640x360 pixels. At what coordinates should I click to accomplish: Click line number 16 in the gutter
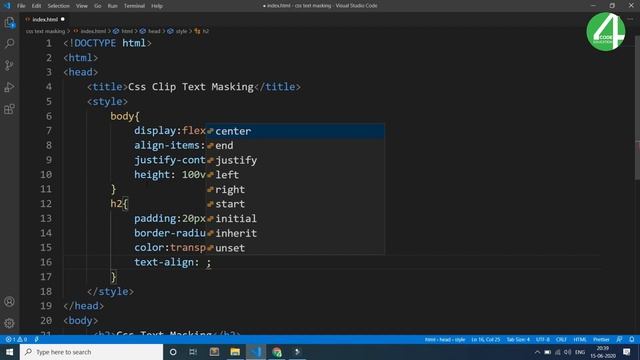click(x=46, y=262)
